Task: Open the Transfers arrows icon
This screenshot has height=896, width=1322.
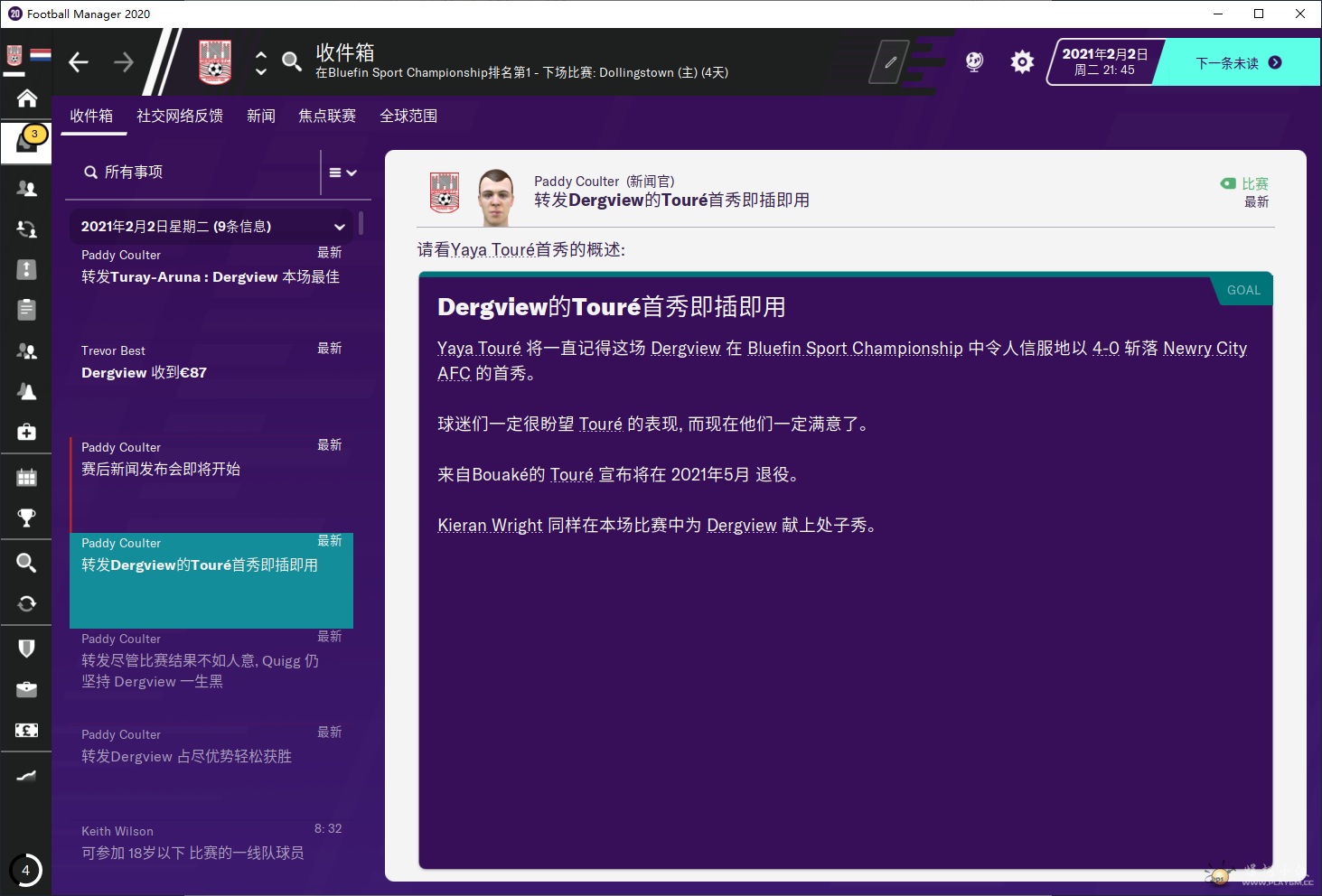Action: 26,603
